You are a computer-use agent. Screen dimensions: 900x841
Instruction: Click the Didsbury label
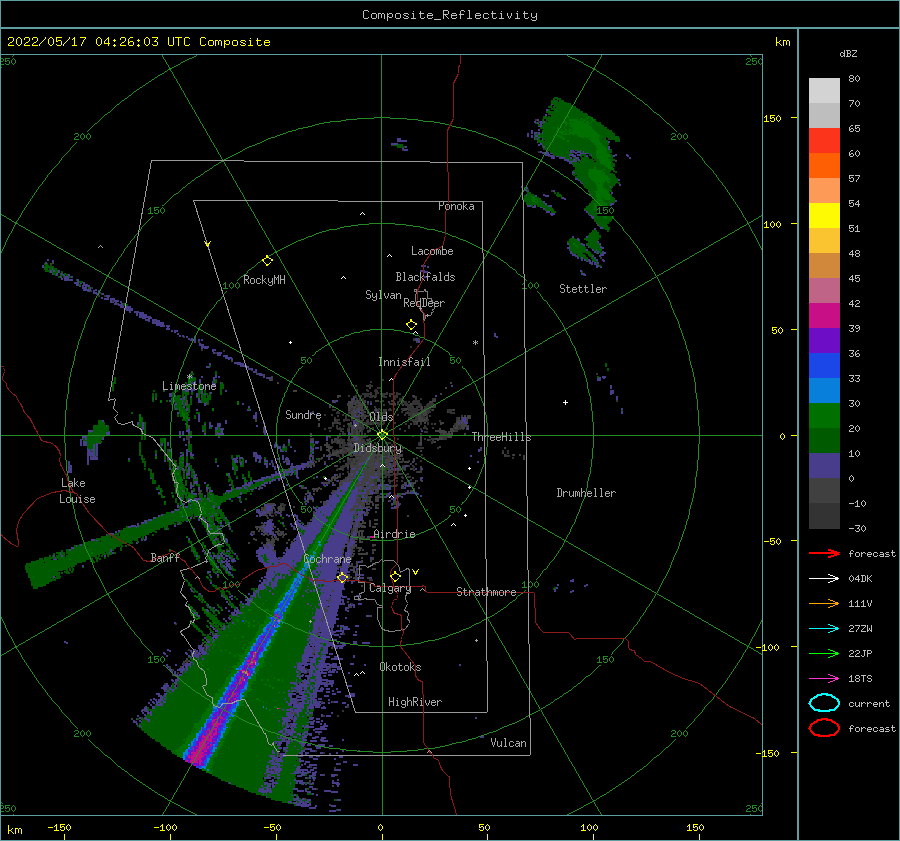point(377,448)
